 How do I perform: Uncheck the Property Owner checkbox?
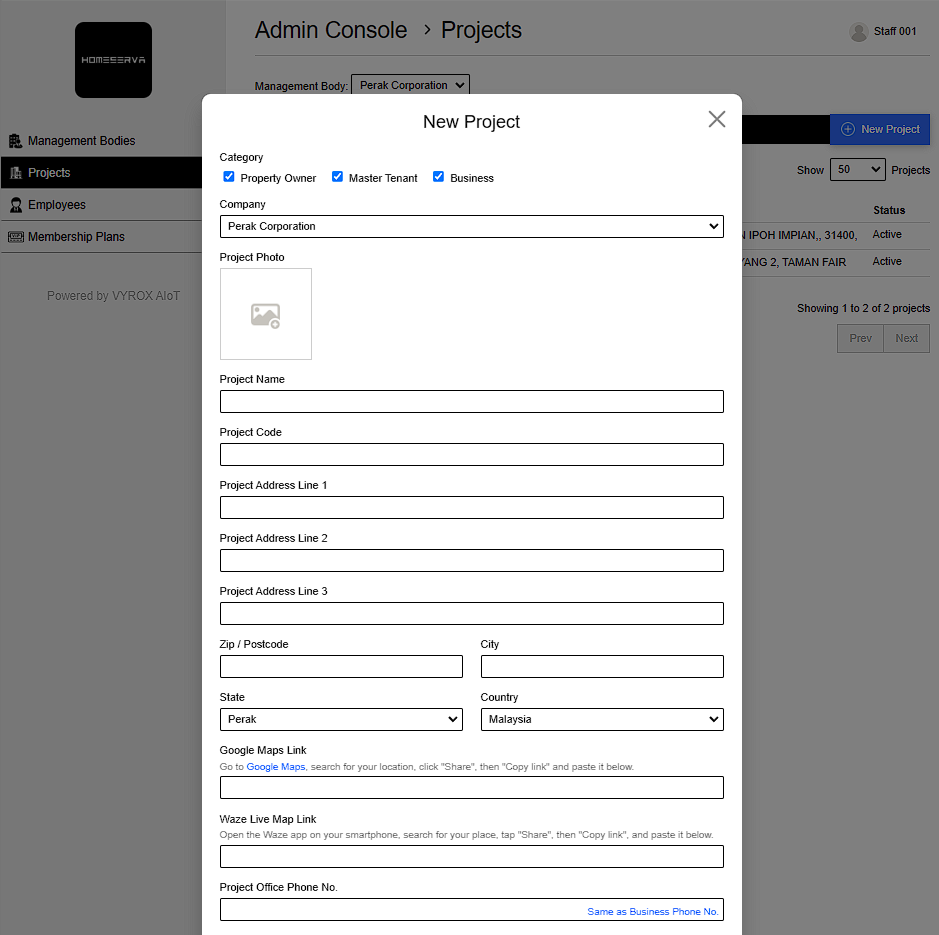pos(229,177)
